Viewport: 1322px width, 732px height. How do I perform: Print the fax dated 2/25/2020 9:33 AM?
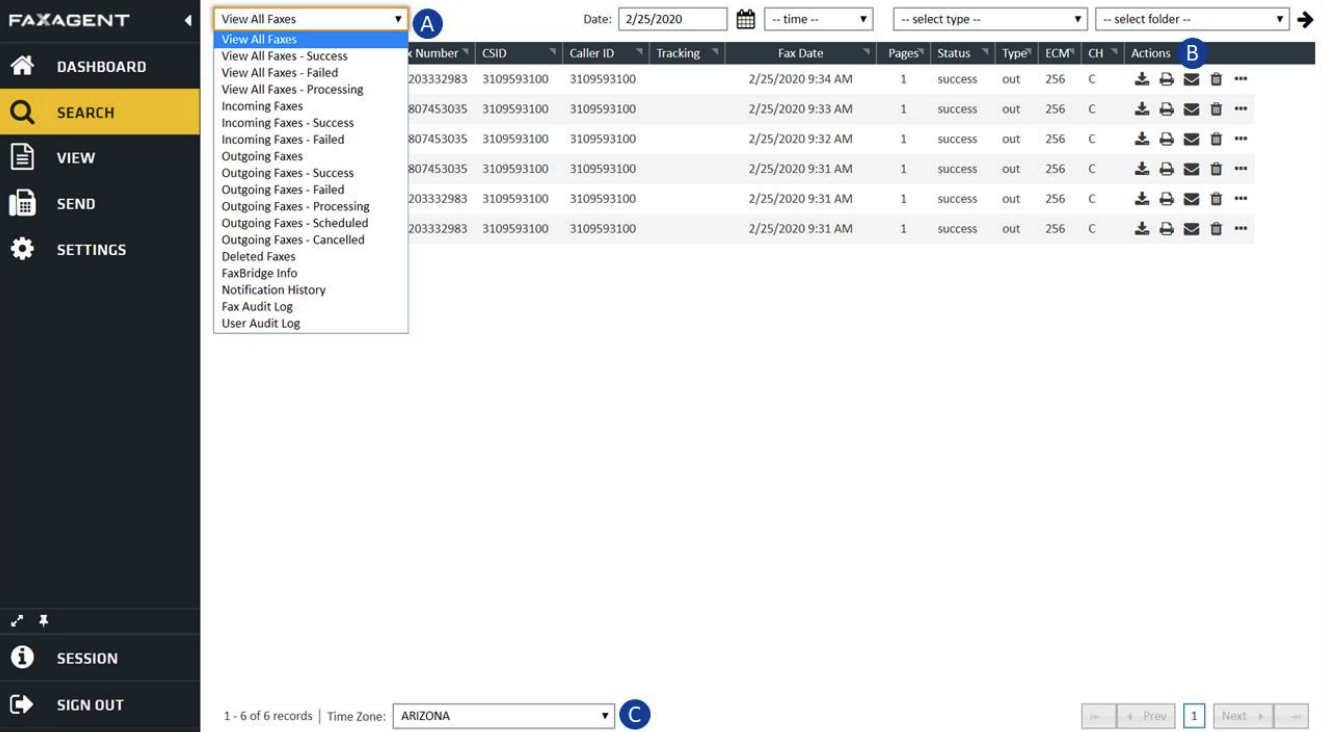pos(1166,109)
